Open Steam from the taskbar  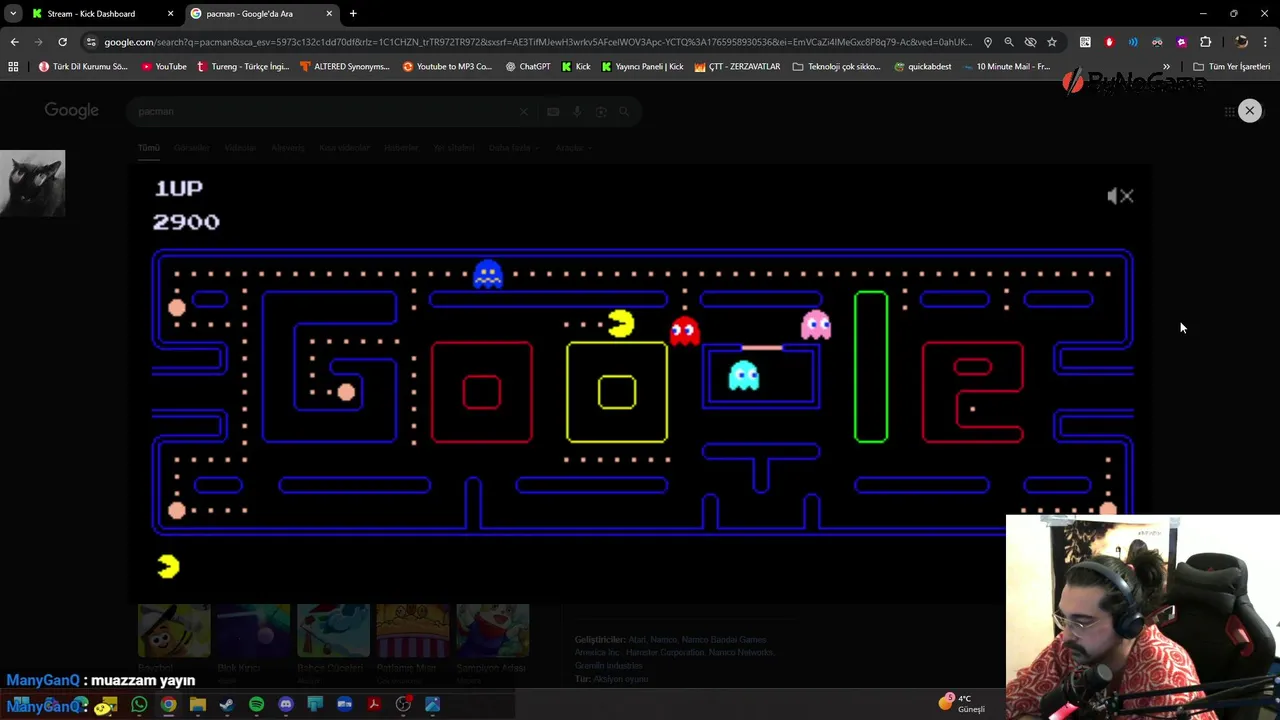tap(227, 705)
